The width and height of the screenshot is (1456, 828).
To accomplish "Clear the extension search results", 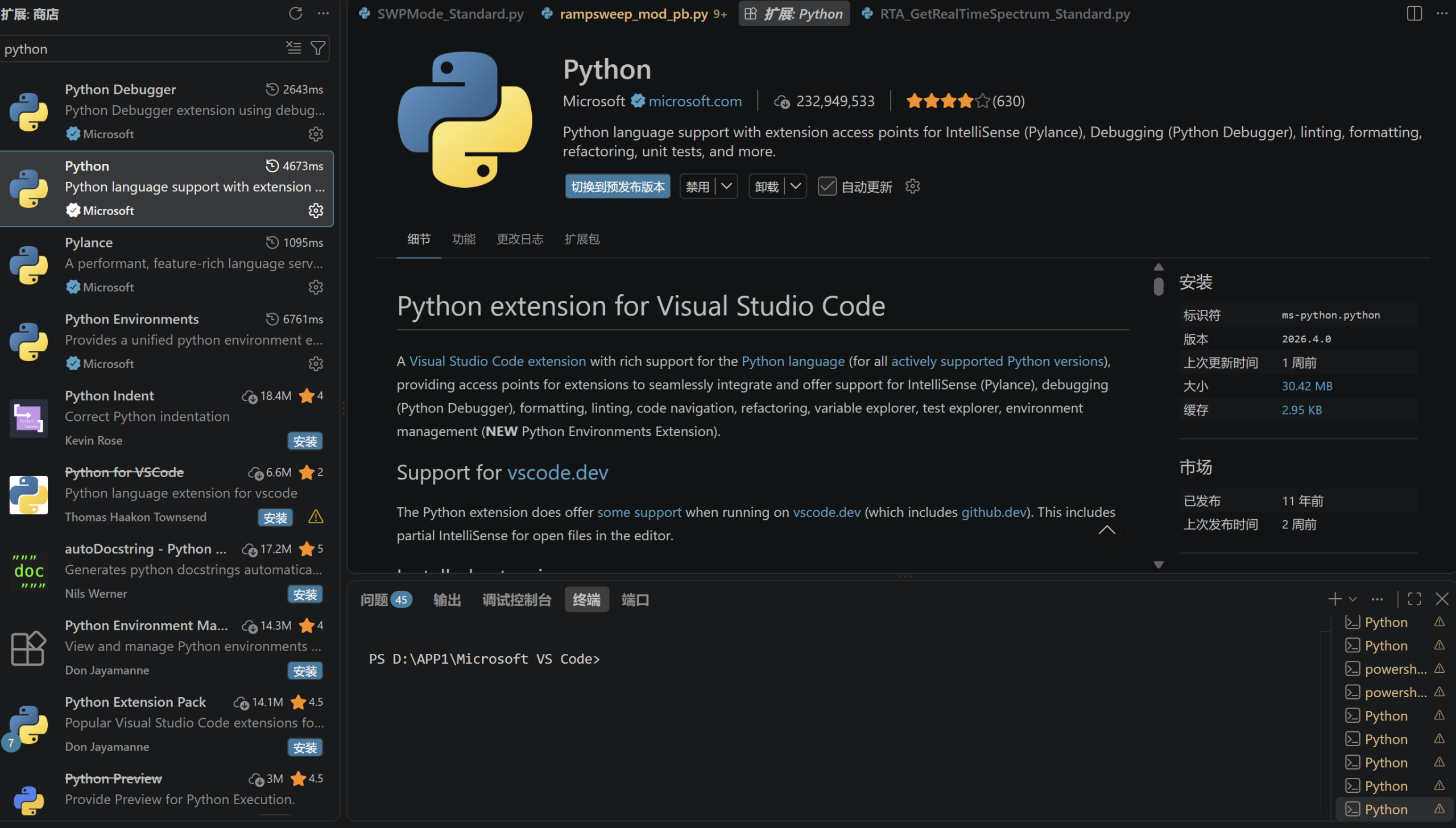I will pos(293,48).
